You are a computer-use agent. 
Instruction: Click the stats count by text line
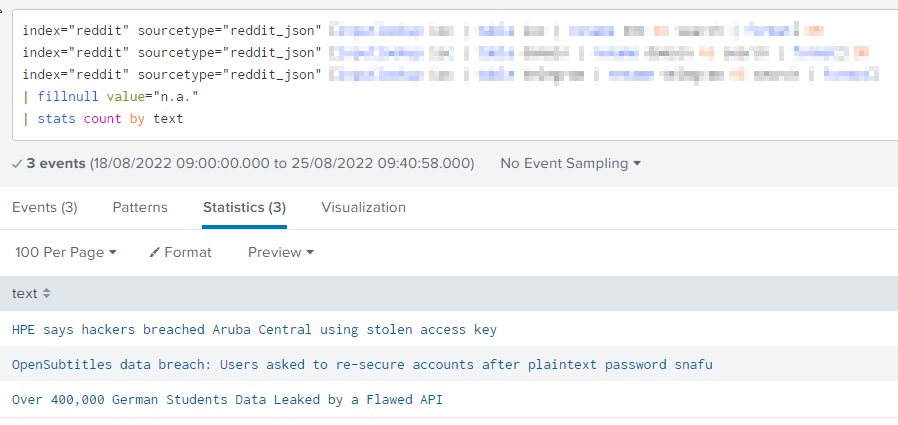point(103,119)
